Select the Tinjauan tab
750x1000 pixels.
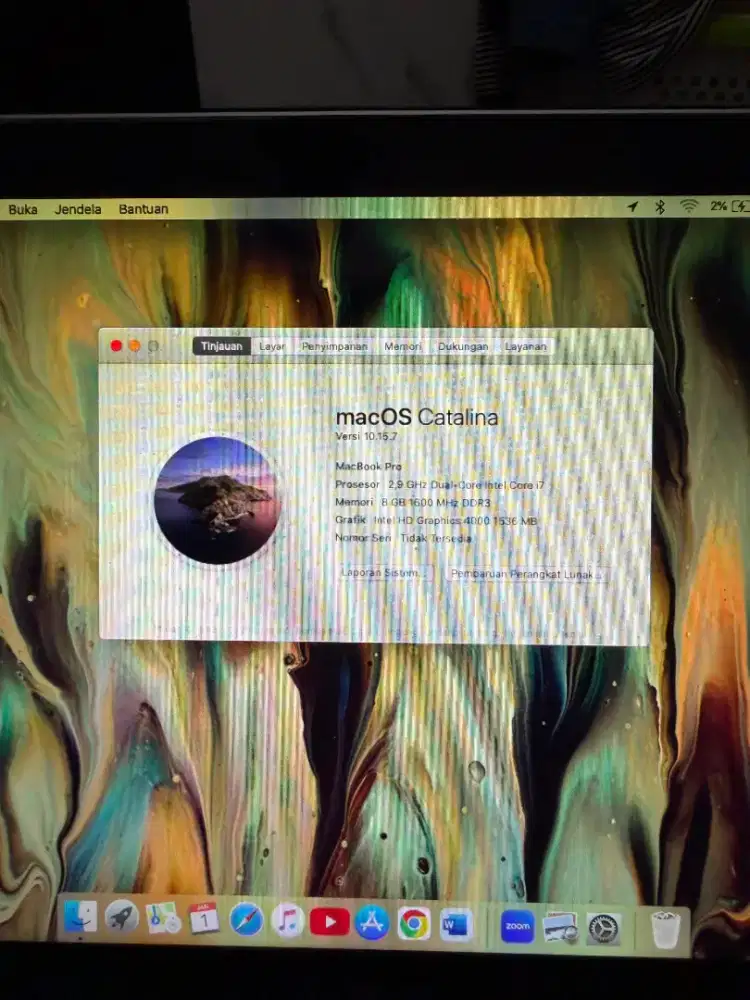point(221,346)
